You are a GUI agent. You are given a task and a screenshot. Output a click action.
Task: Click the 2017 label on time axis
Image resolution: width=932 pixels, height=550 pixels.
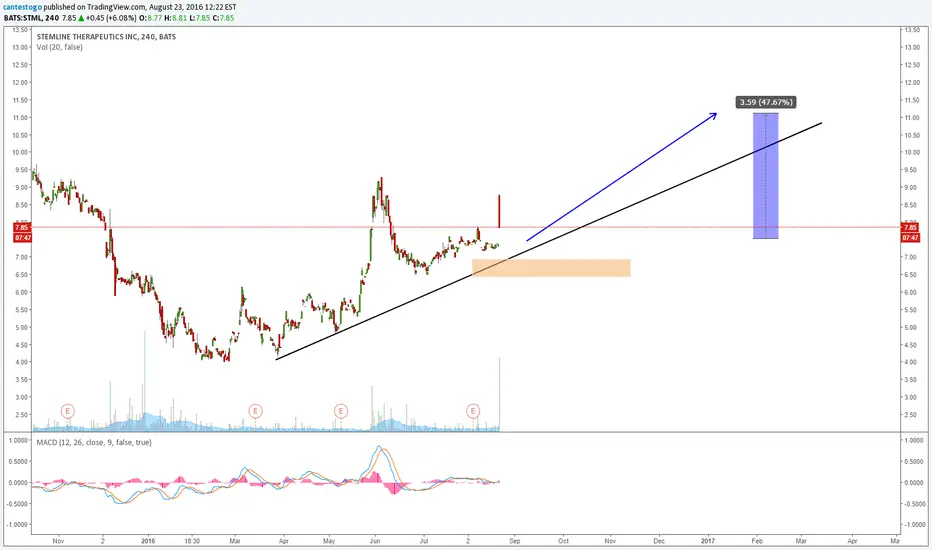707,541
